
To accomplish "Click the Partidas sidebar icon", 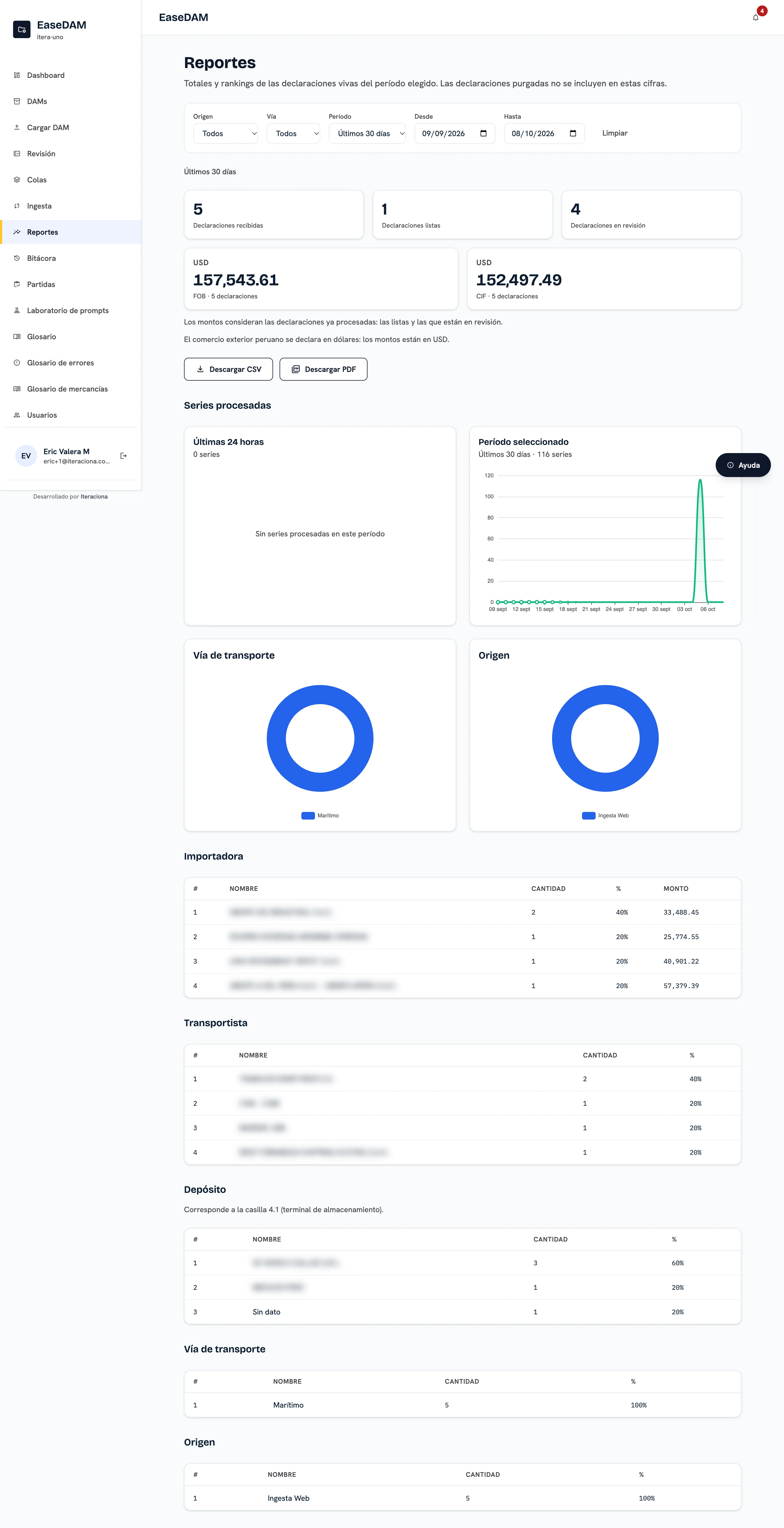I will 17,284.
